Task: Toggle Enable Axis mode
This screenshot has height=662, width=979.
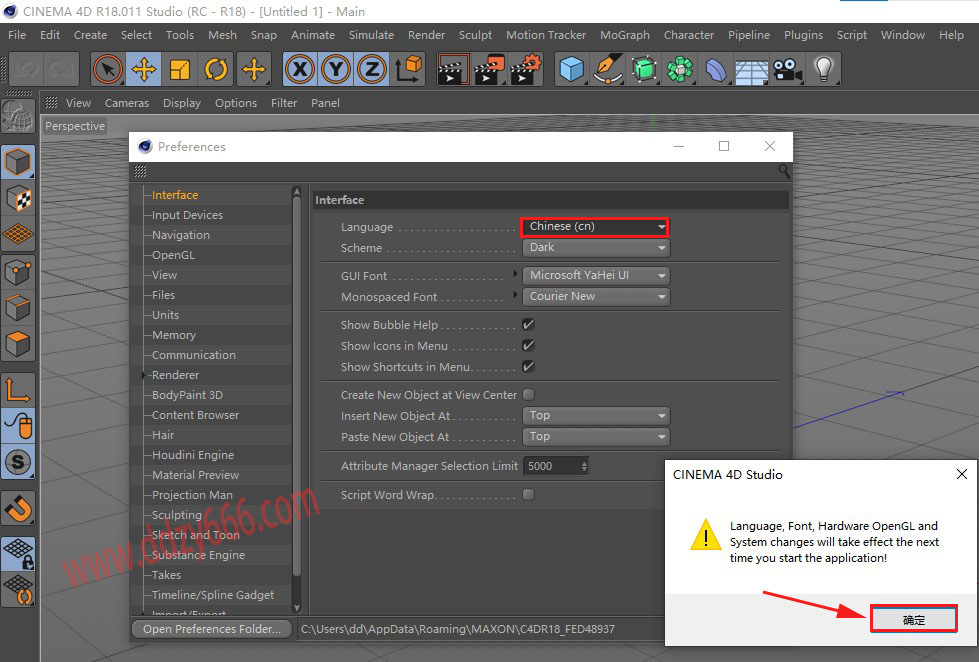Action: 18,390
